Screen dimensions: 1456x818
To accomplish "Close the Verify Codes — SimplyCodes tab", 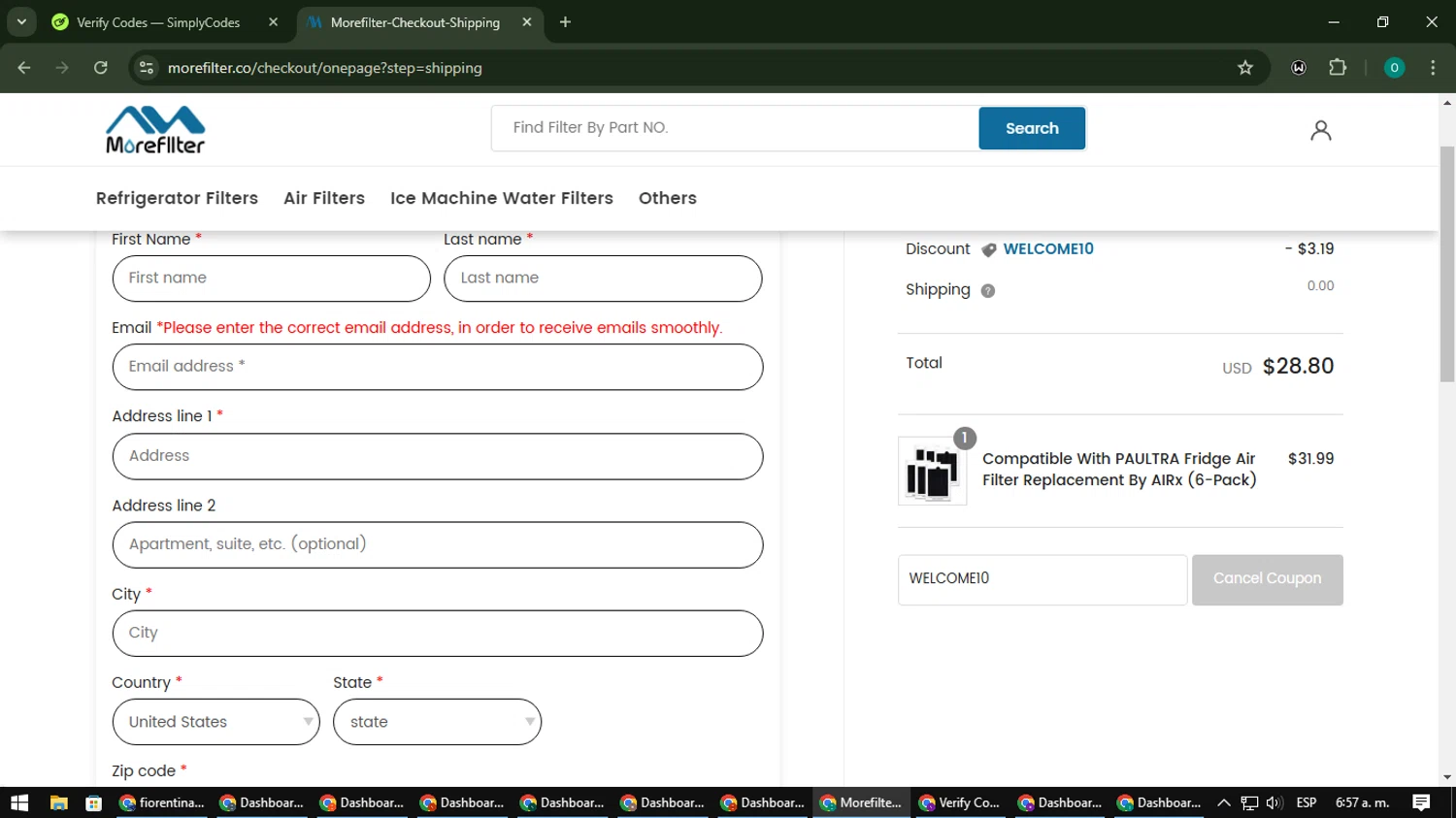I will click(x=274, y=21).
